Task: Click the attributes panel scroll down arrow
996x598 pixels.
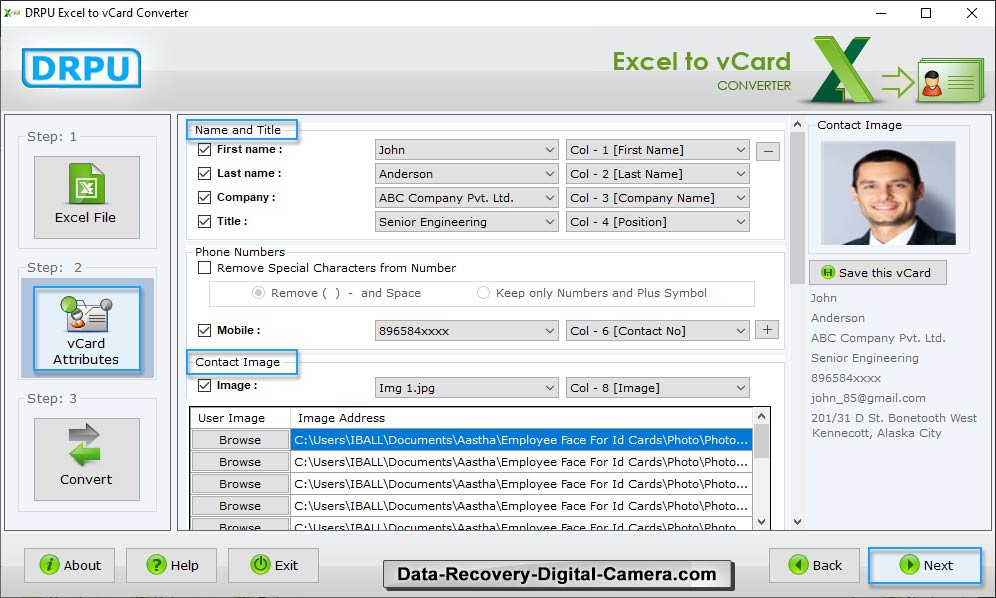Action: pos(797,522)
